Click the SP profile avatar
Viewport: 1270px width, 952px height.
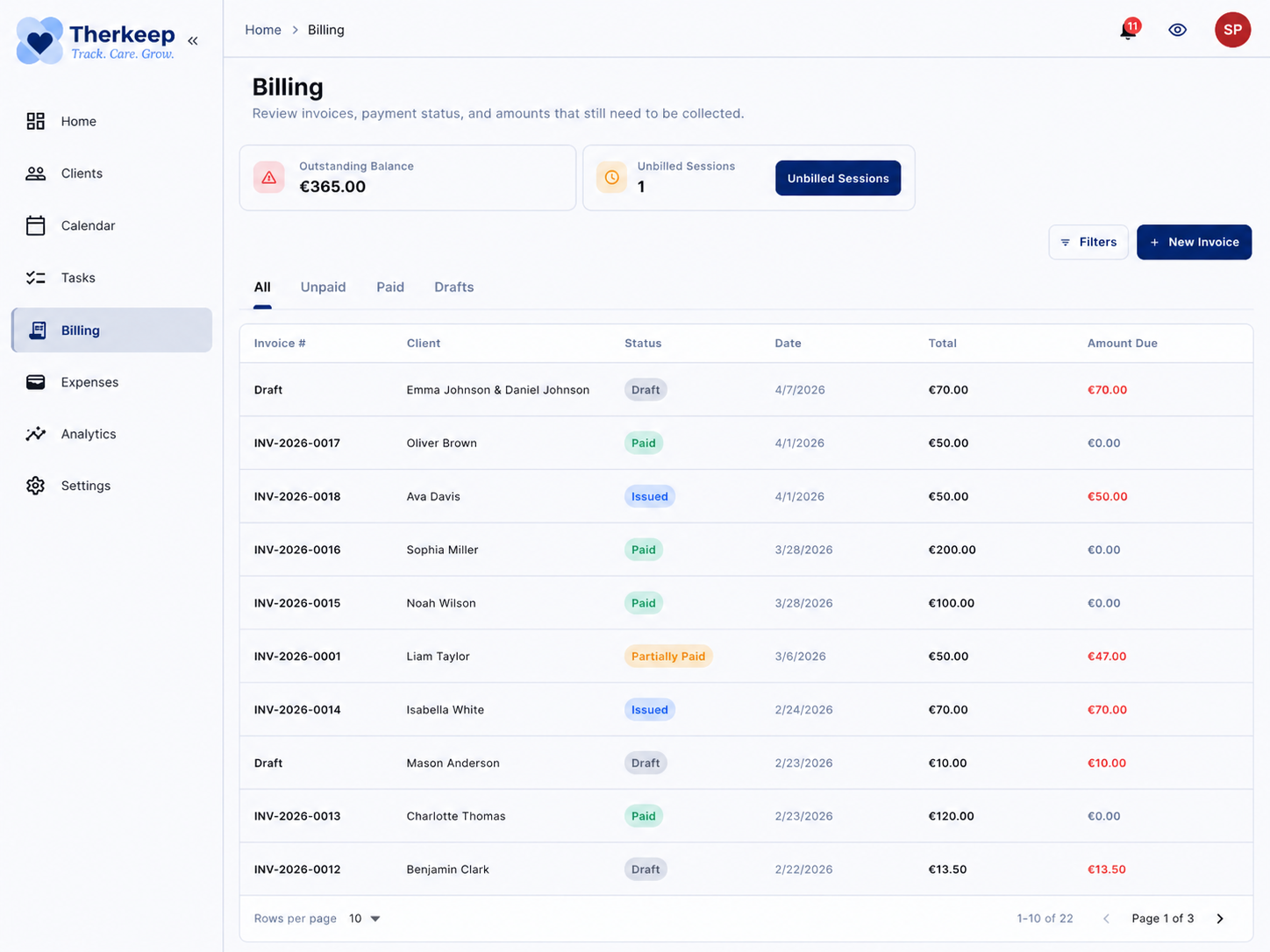click(x=1232, y=29)
